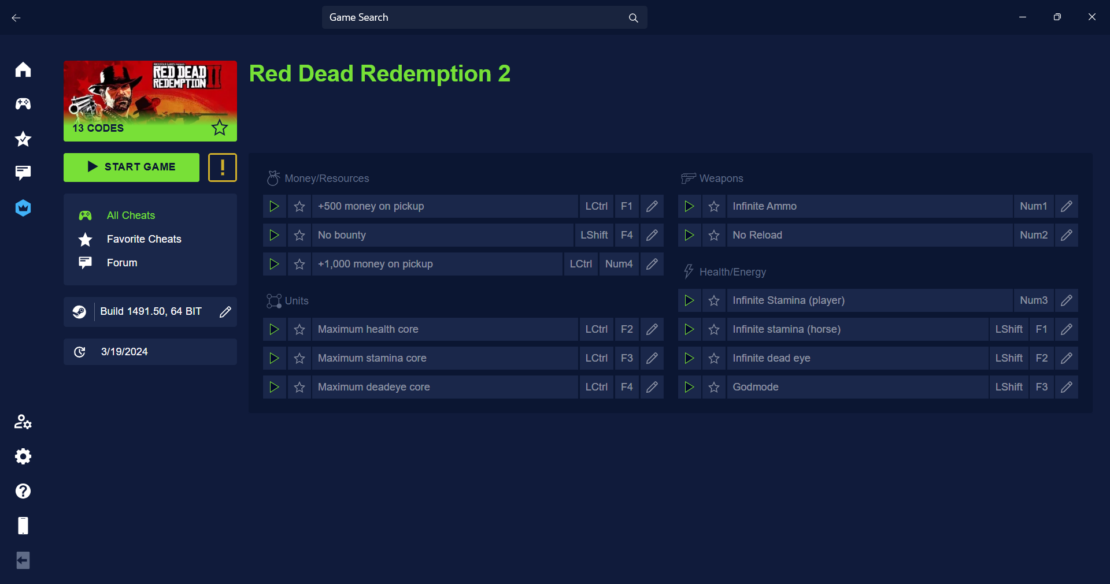The image size is (1110, 584).
Task: Favorite game via star on cover image
Action: pyautogui.click(x=219, y=128)
